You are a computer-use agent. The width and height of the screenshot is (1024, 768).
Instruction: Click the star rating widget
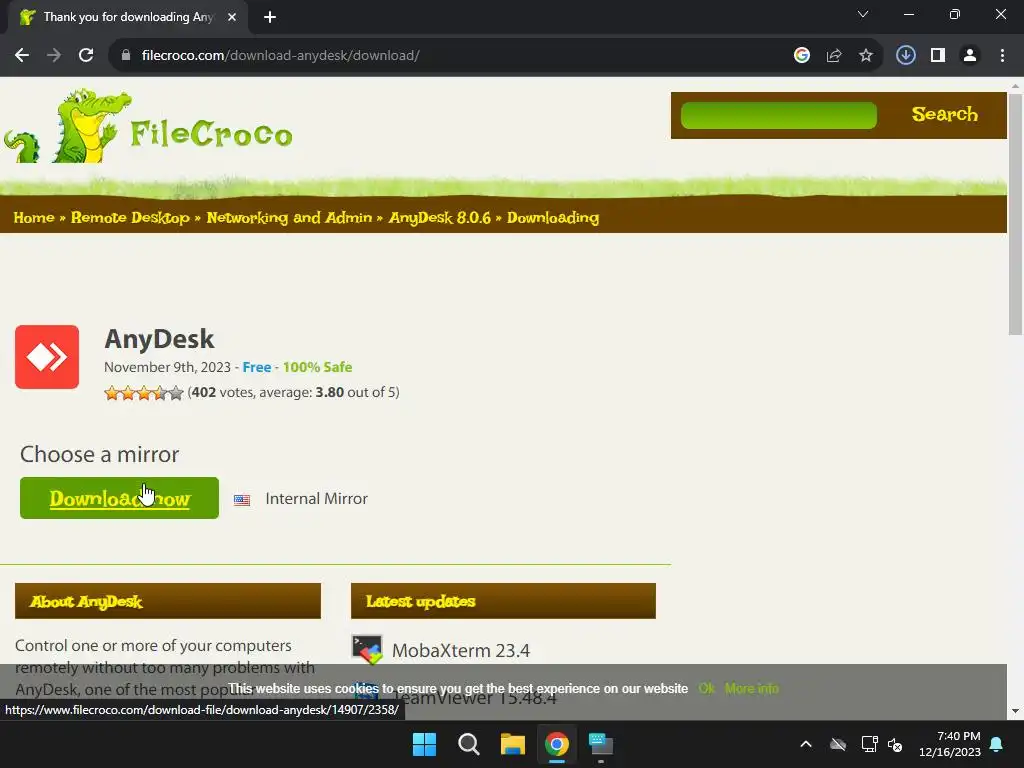pyautogui.click(x=144, y=392)
